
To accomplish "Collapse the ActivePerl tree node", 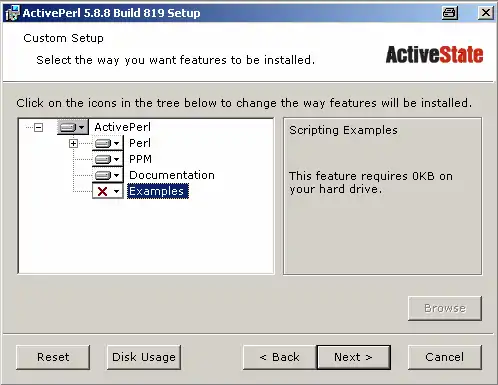I will click(x=39, y=127).
